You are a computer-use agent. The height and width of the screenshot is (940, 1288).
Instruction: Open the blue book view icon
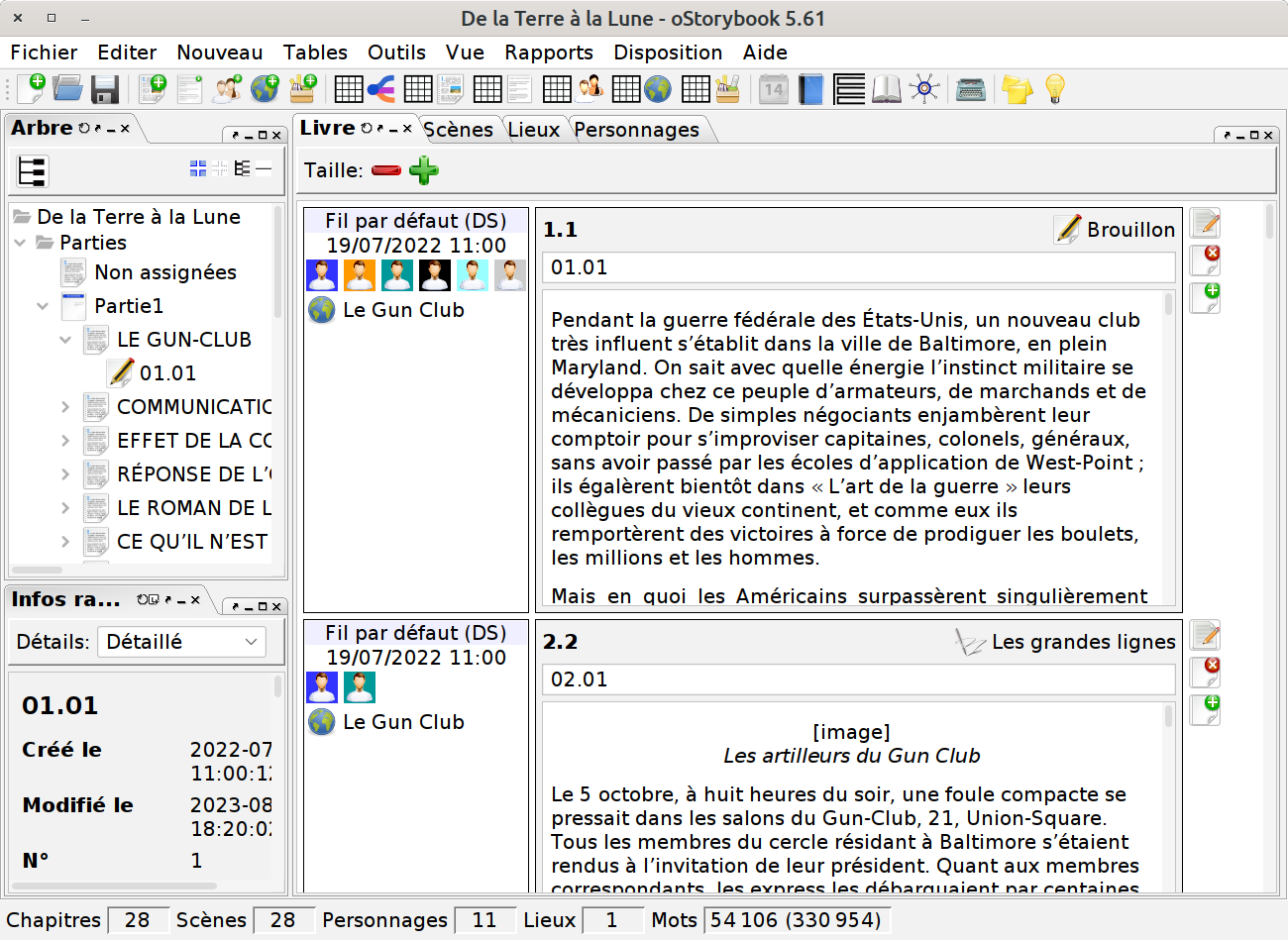pyautogui.click(x=811, y=89)
